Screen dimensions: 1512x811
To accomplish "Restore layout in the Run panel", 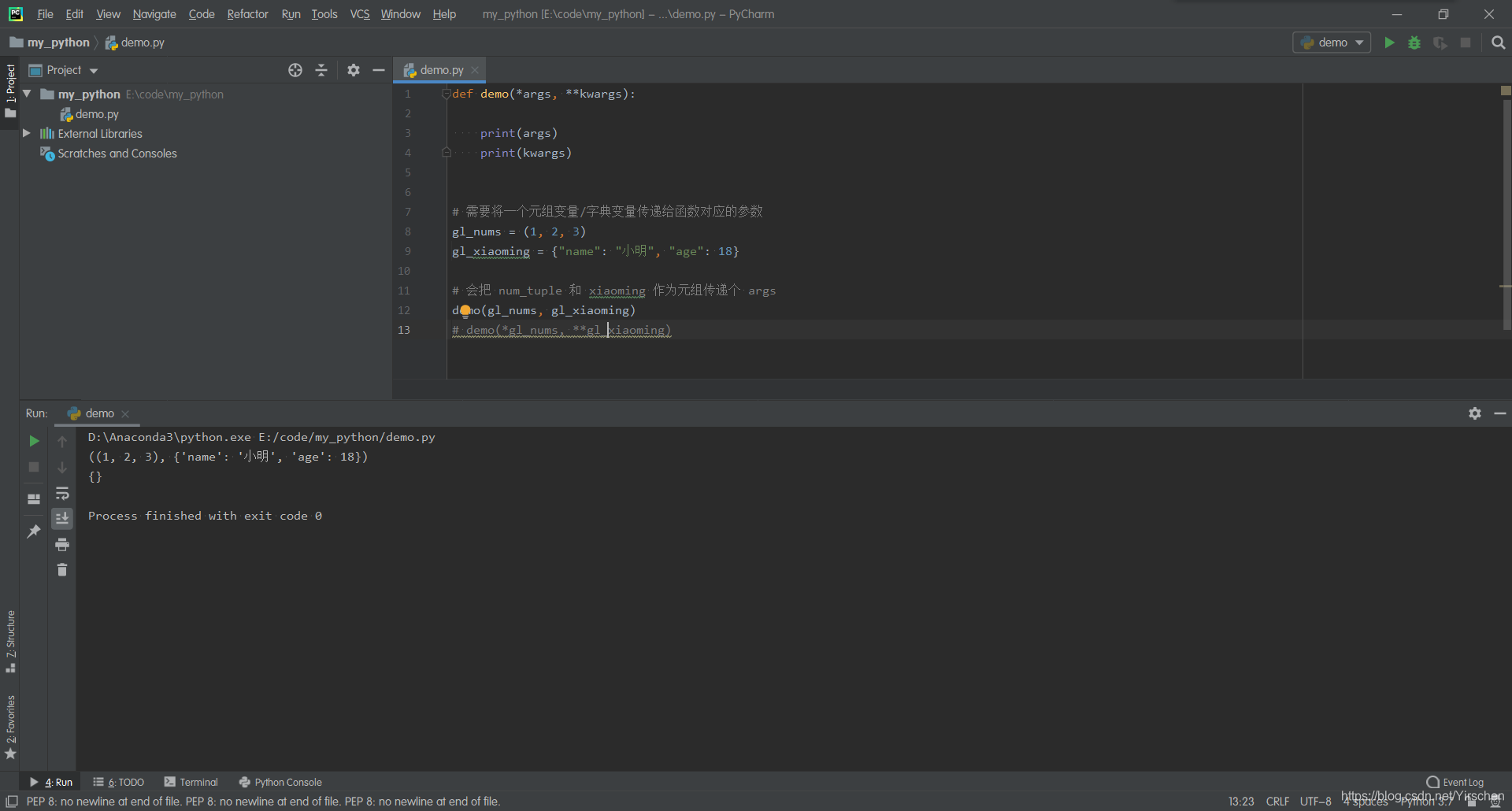I will (x=34, y=499).
